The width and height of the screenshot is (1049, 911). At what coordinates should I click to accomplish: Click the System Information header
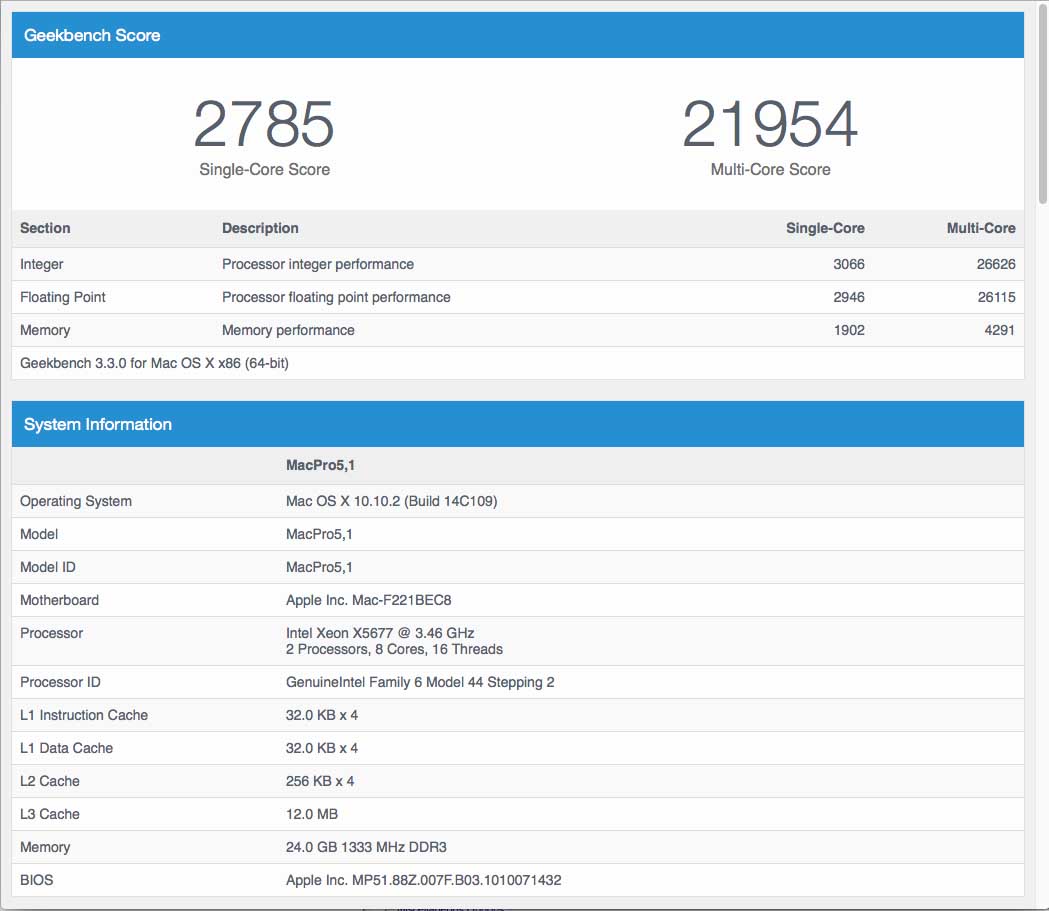(518, 424)
